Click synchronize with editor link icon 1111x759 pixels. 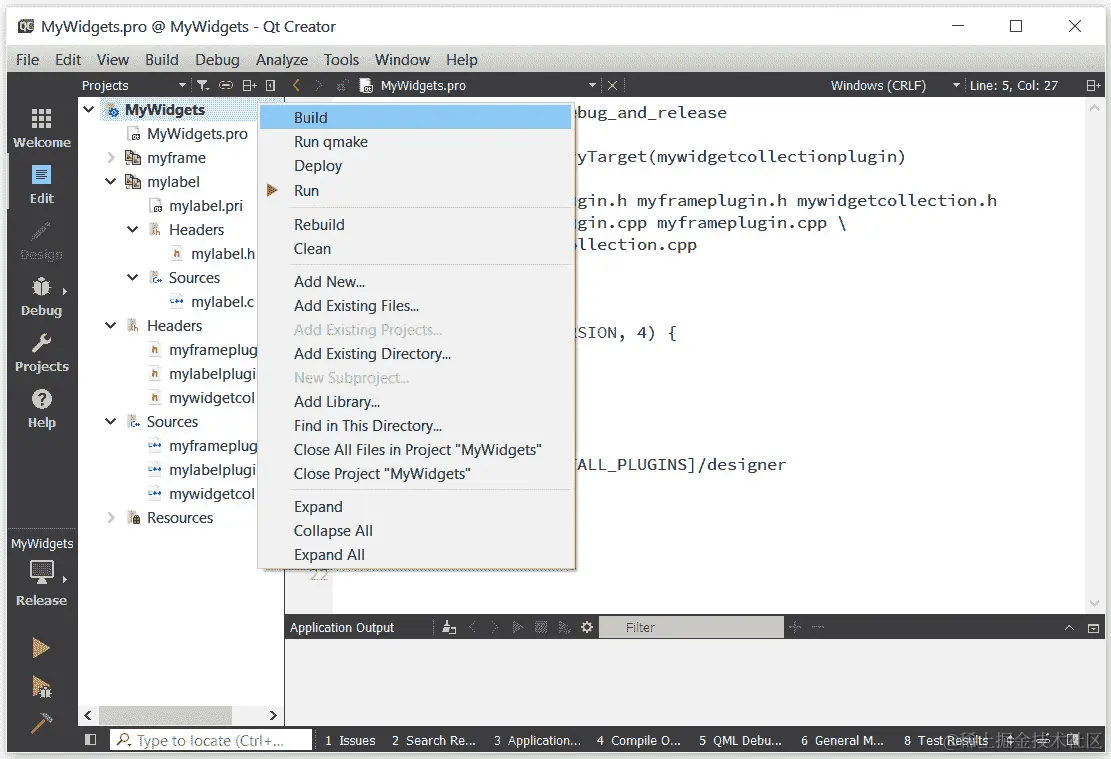click(x=225, y=85)
